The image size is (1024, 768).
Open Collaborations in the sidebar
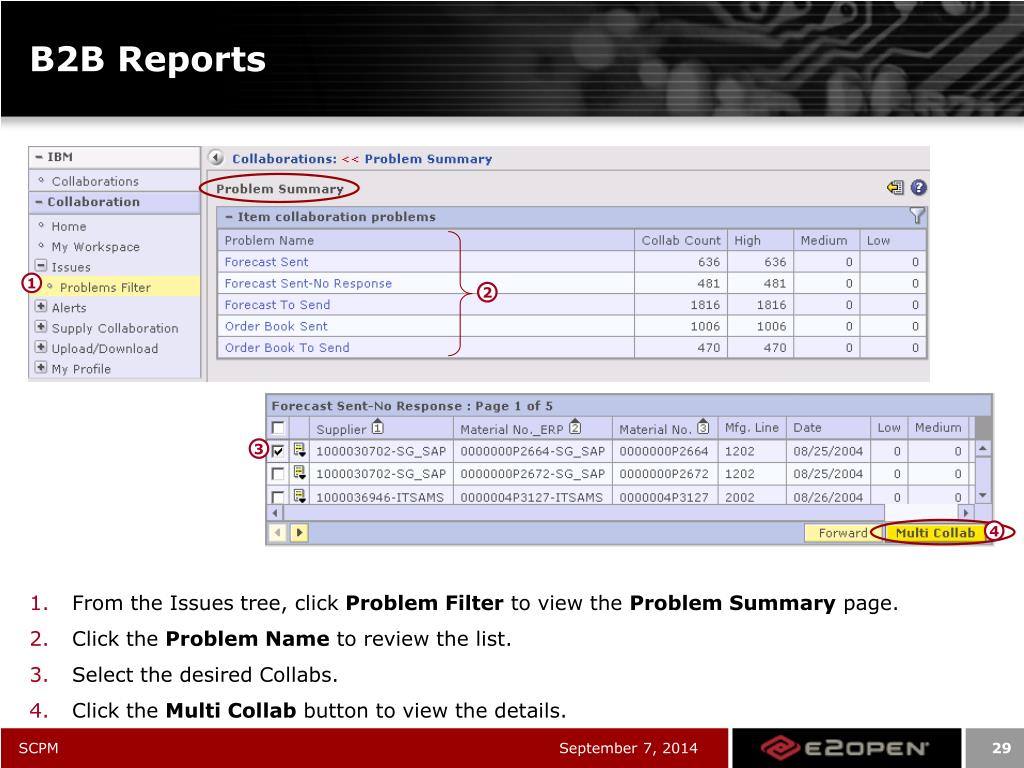pyautogui.click(x=95, y=181)
